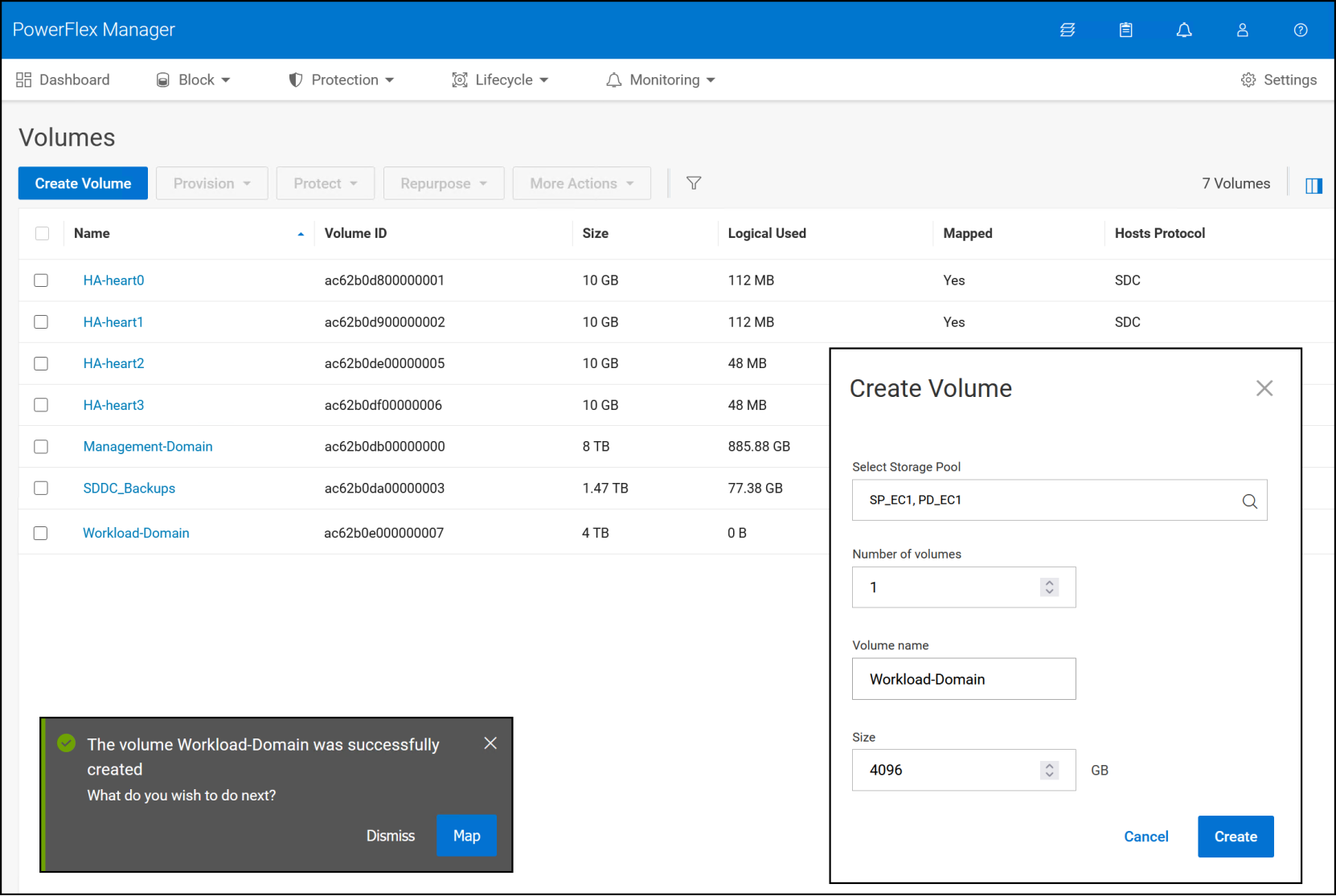Click the Volume ID column header
The image size is (1336, 896).
tap(355, 233)
